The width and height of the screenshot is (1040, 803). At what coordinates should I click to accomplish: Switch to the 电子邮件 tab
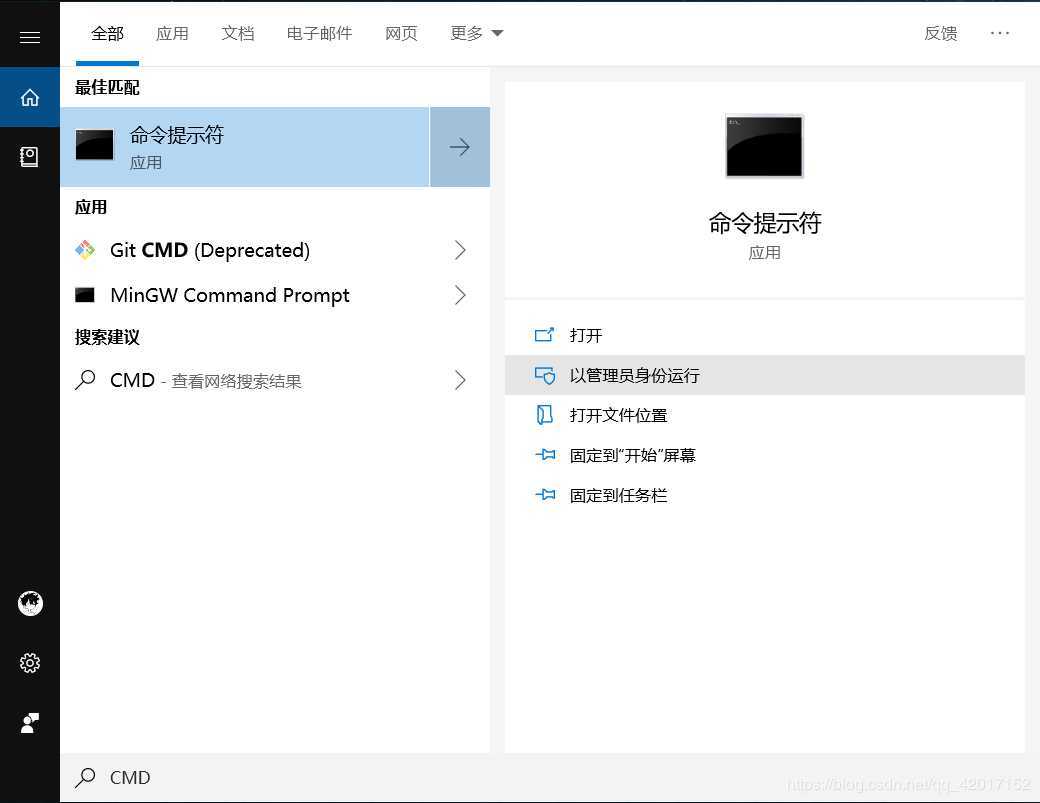pyautogui.click(x=319, y=33)
